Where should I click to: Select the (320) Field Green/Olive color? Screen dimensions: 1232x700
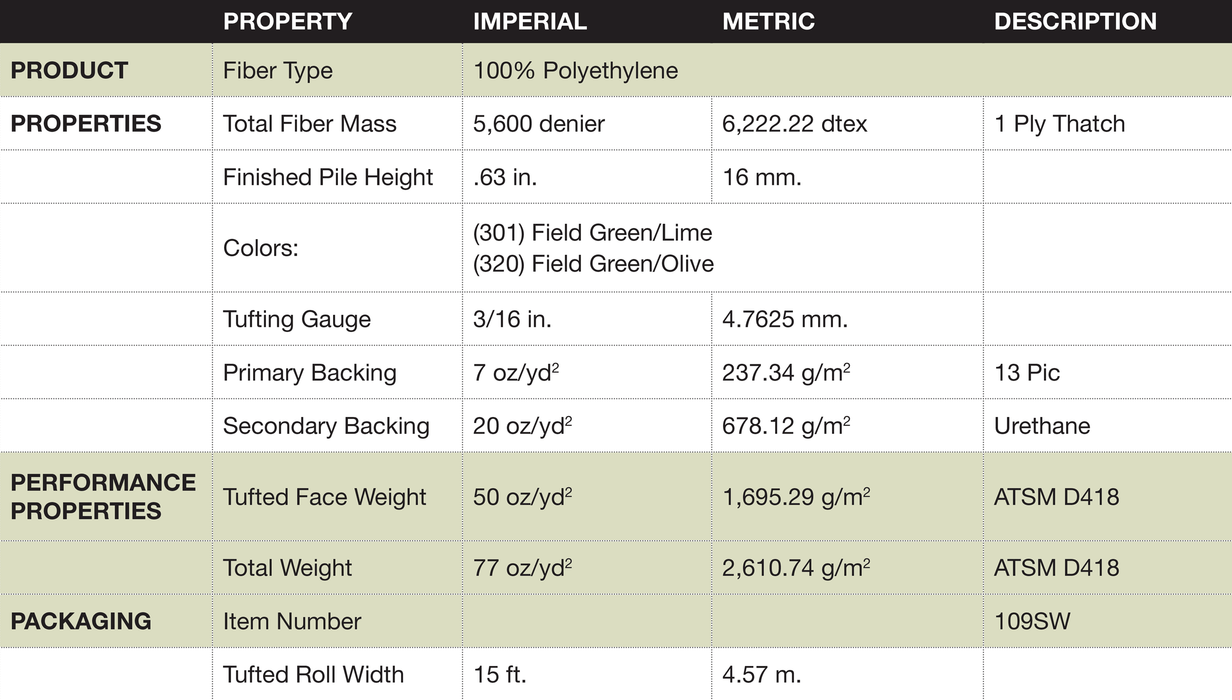593,263
